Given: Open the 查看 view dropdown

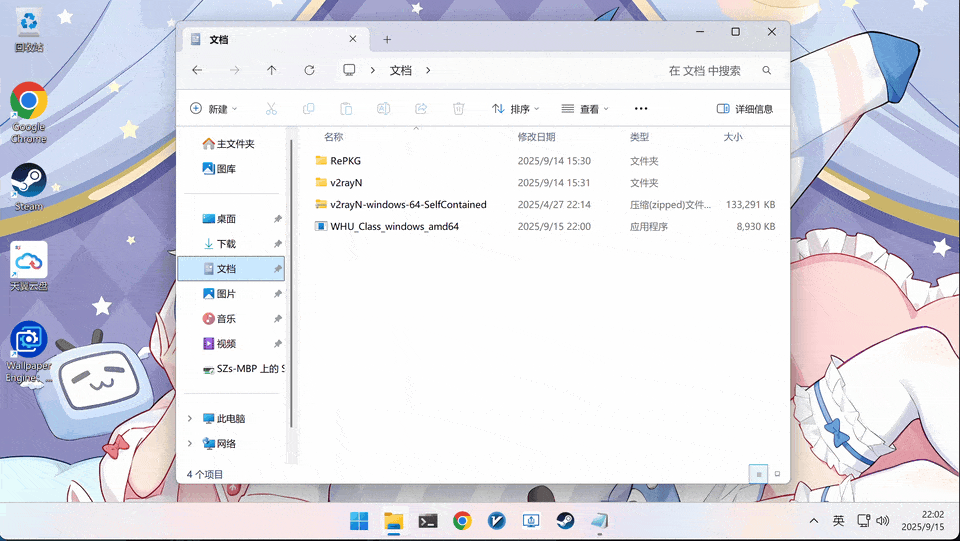Looking at the screenshot, I should 585,109.
